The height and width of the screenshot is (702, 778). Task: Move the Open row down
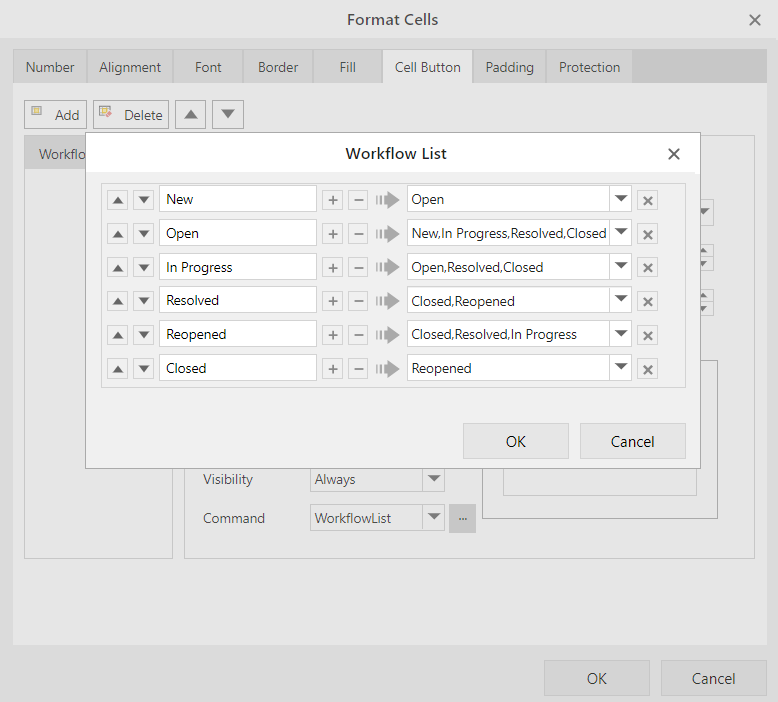144,234
